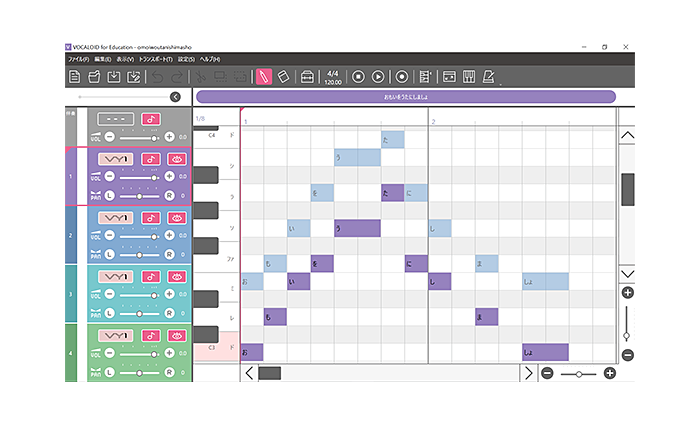Click the 1/8 quantize setting

click(x=200, y=119)
